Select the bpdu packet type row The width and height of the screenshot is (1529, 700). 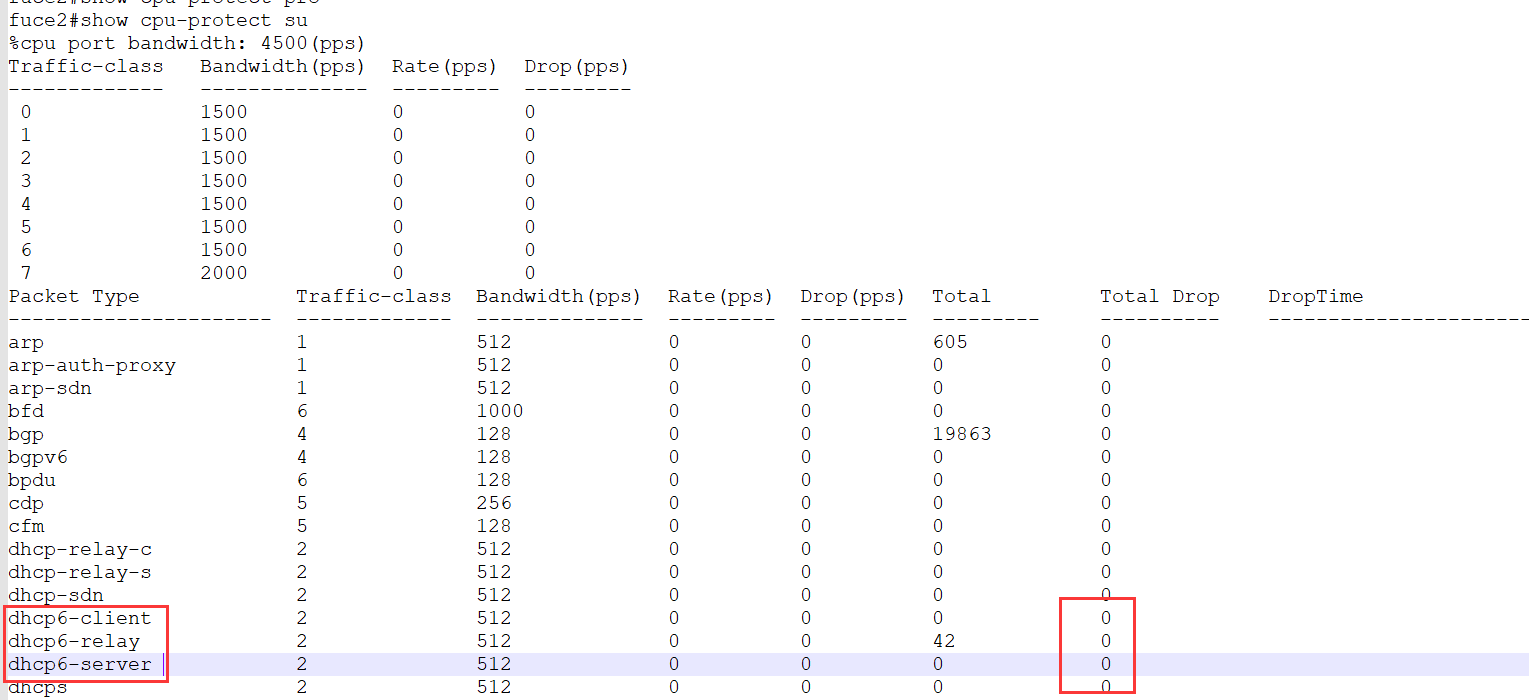[x=27, y=479]
